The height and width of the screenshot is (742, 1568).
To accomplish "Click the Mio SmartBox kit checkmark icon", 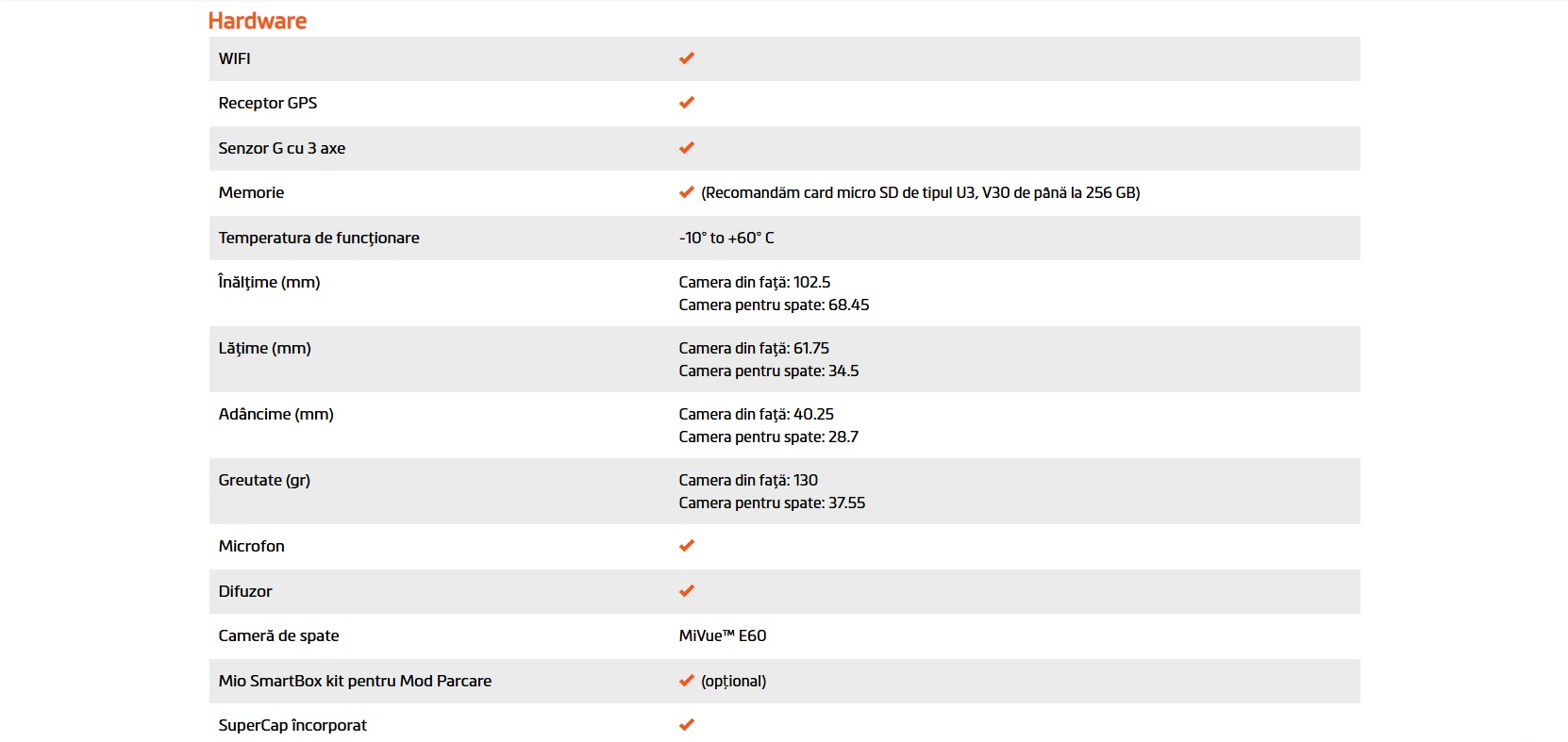I will (x=687, y=681).
